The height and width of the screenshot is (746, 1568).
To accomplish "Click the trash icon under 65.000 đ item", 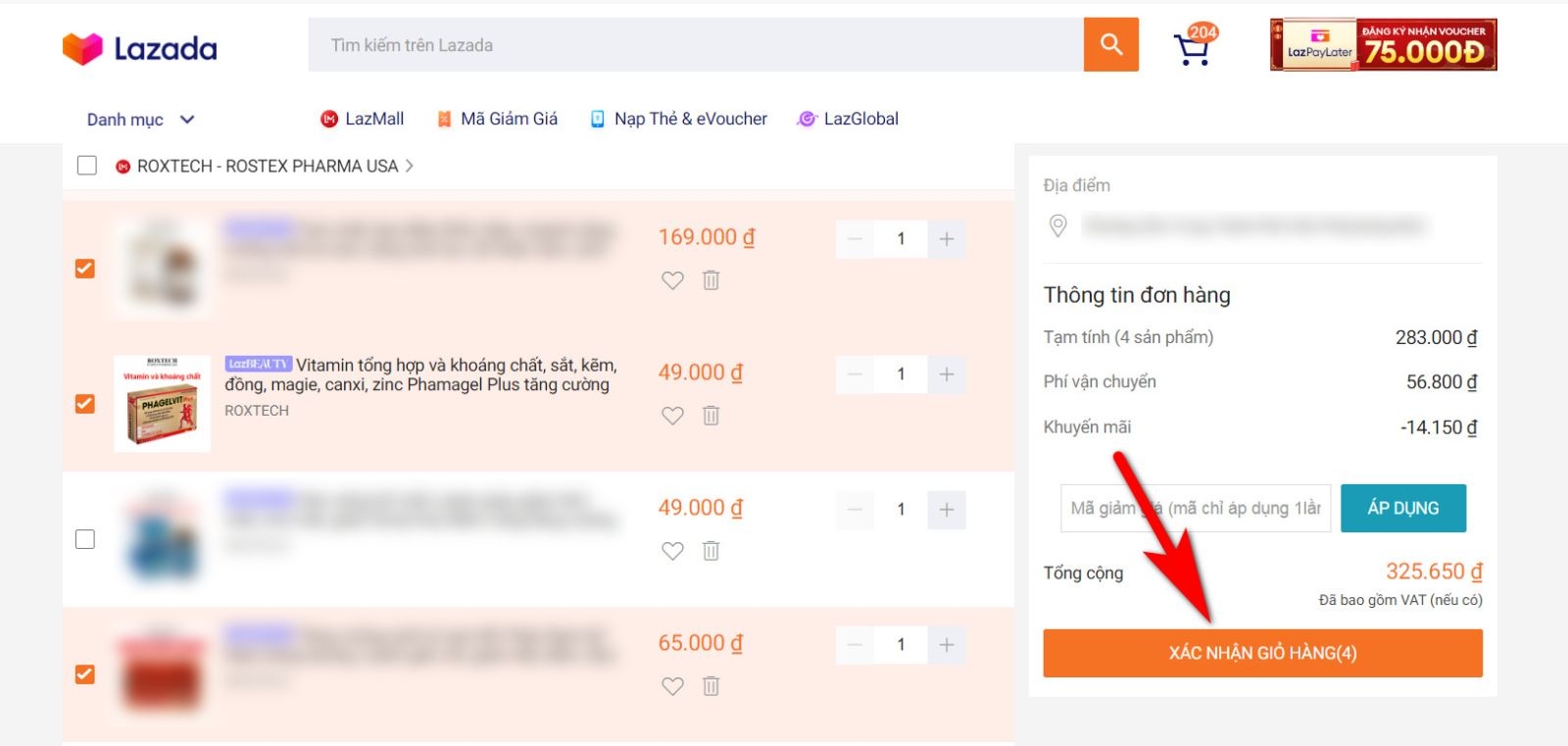I will [711, 686].
